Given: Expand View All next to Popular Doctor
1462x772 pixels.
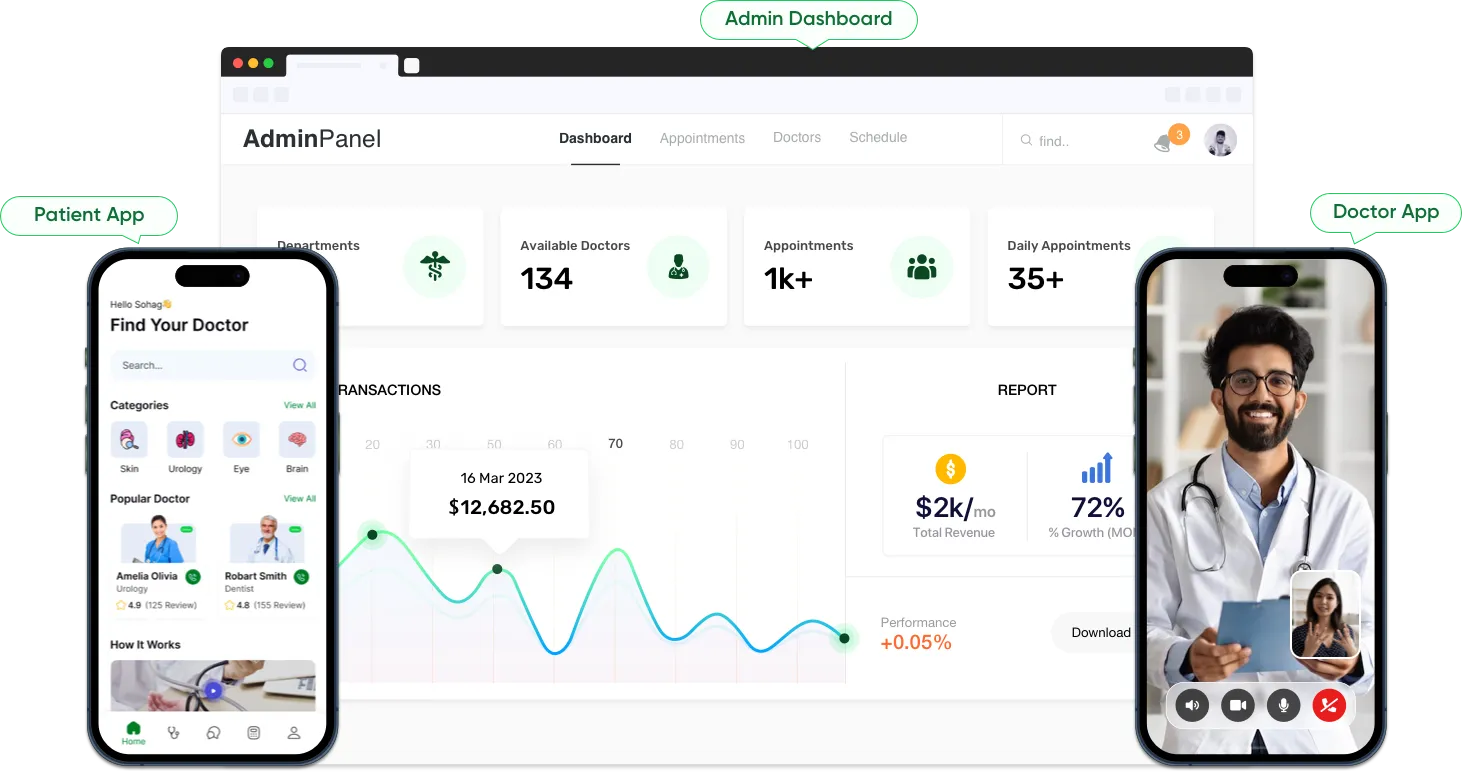Looking at the screenshot, I should pyautogui.click(x=299, y=498).
